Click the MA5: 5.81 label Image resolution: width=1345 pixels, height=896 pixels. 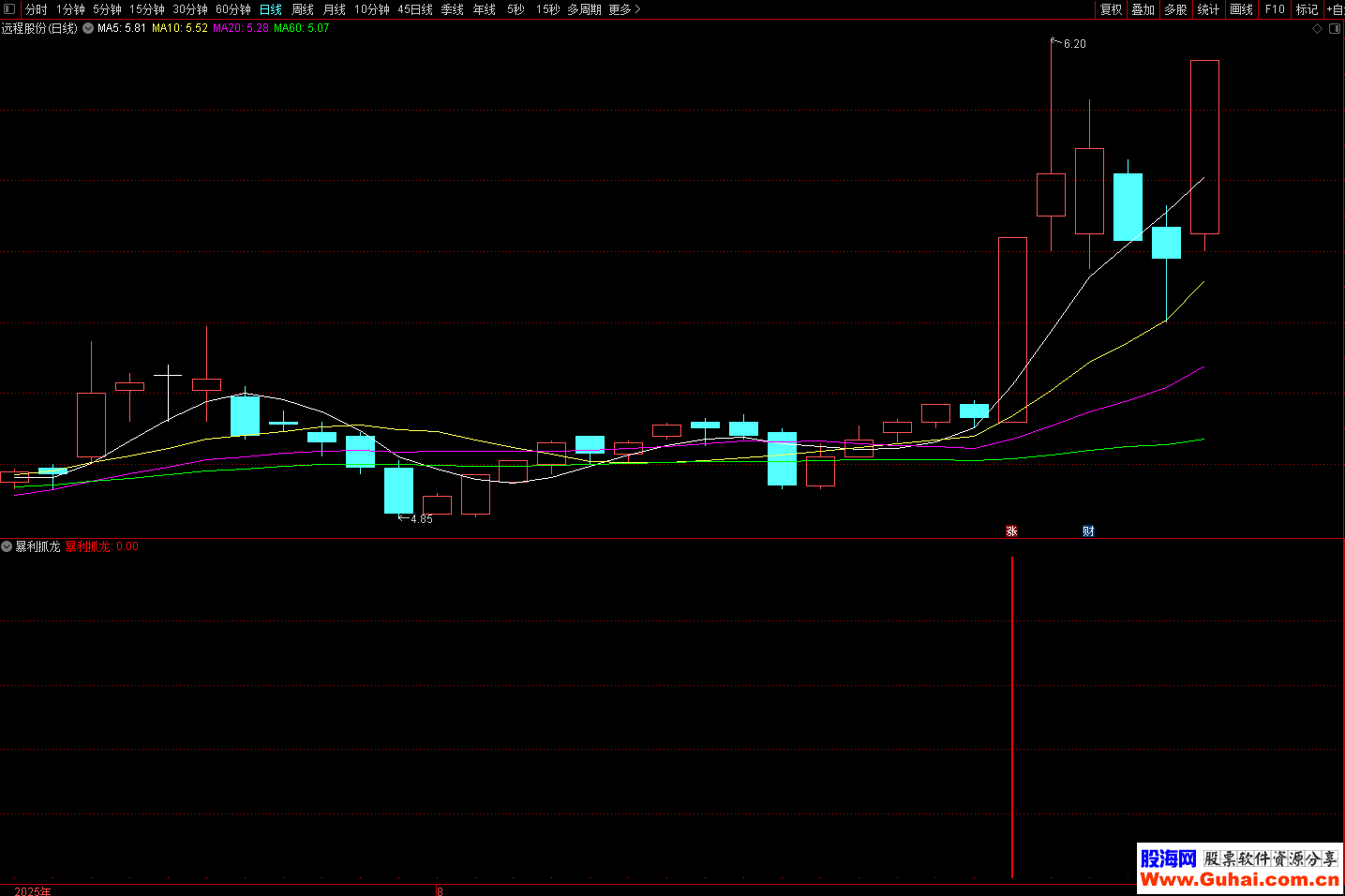122,28
